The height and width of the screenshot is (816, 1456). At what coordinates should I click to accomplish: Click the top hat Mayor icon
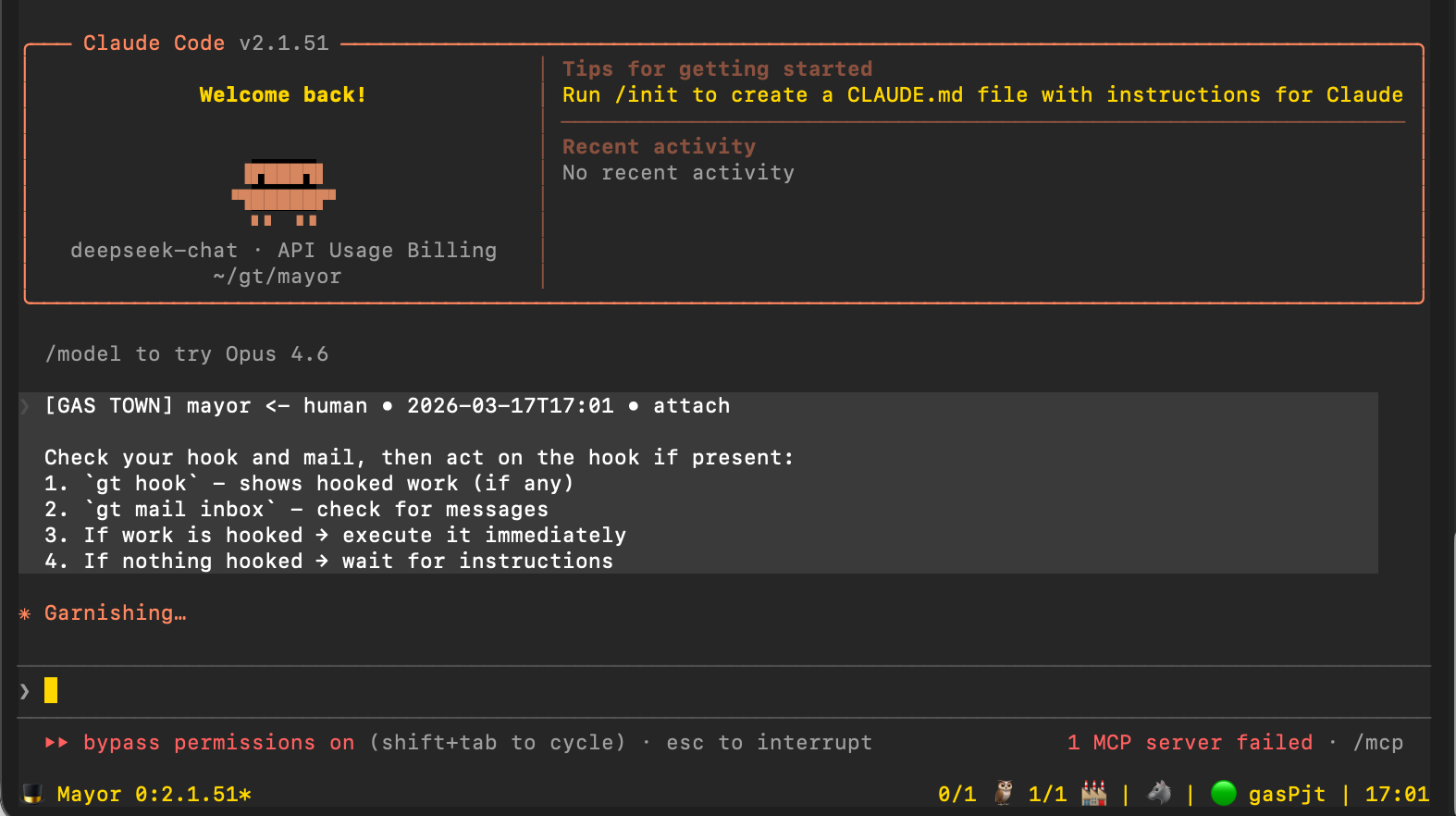[x=32, y=794]
